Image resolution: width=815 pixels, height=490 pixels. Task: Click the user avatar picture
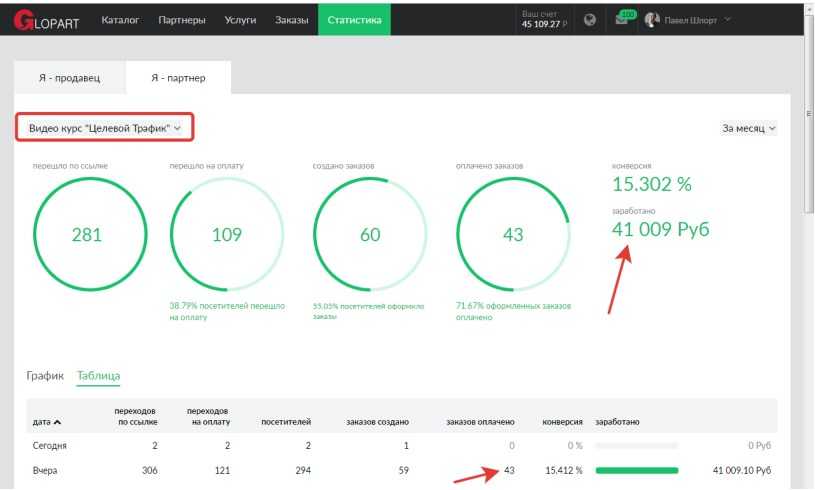click(652, 21)
